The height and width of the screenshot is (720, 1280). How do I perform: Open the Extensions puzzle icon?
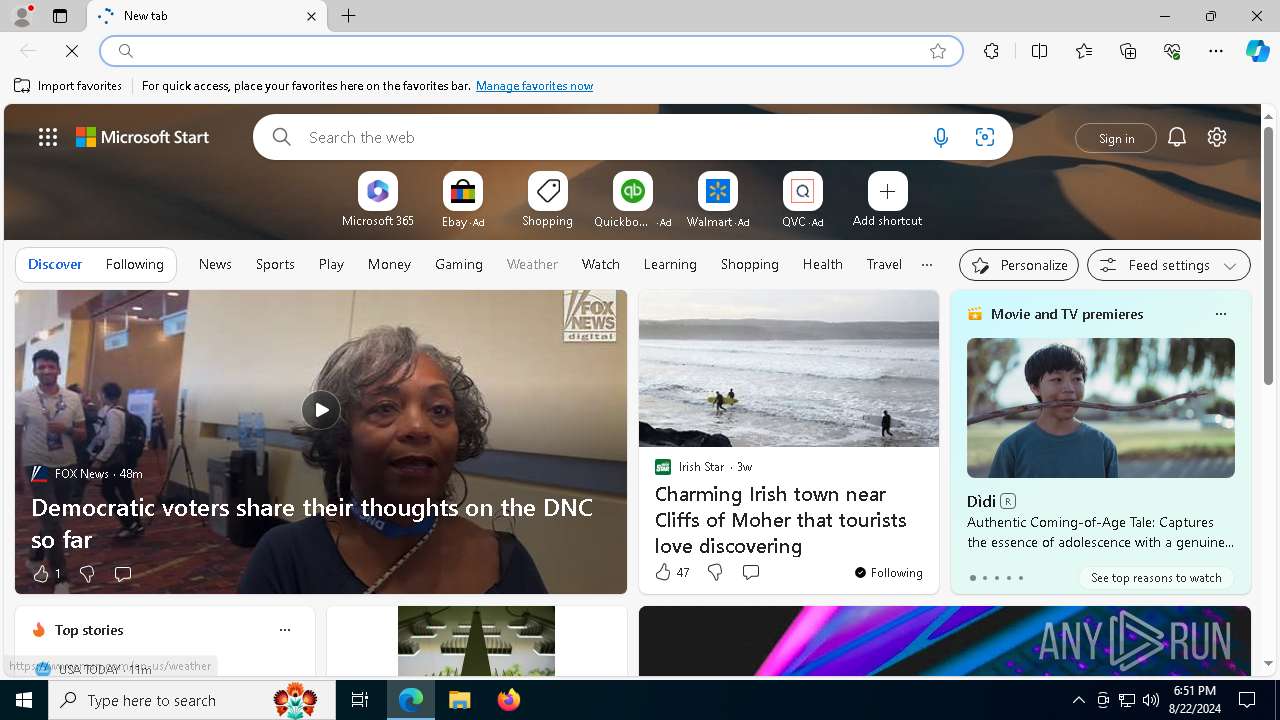(x=991, y=51)
